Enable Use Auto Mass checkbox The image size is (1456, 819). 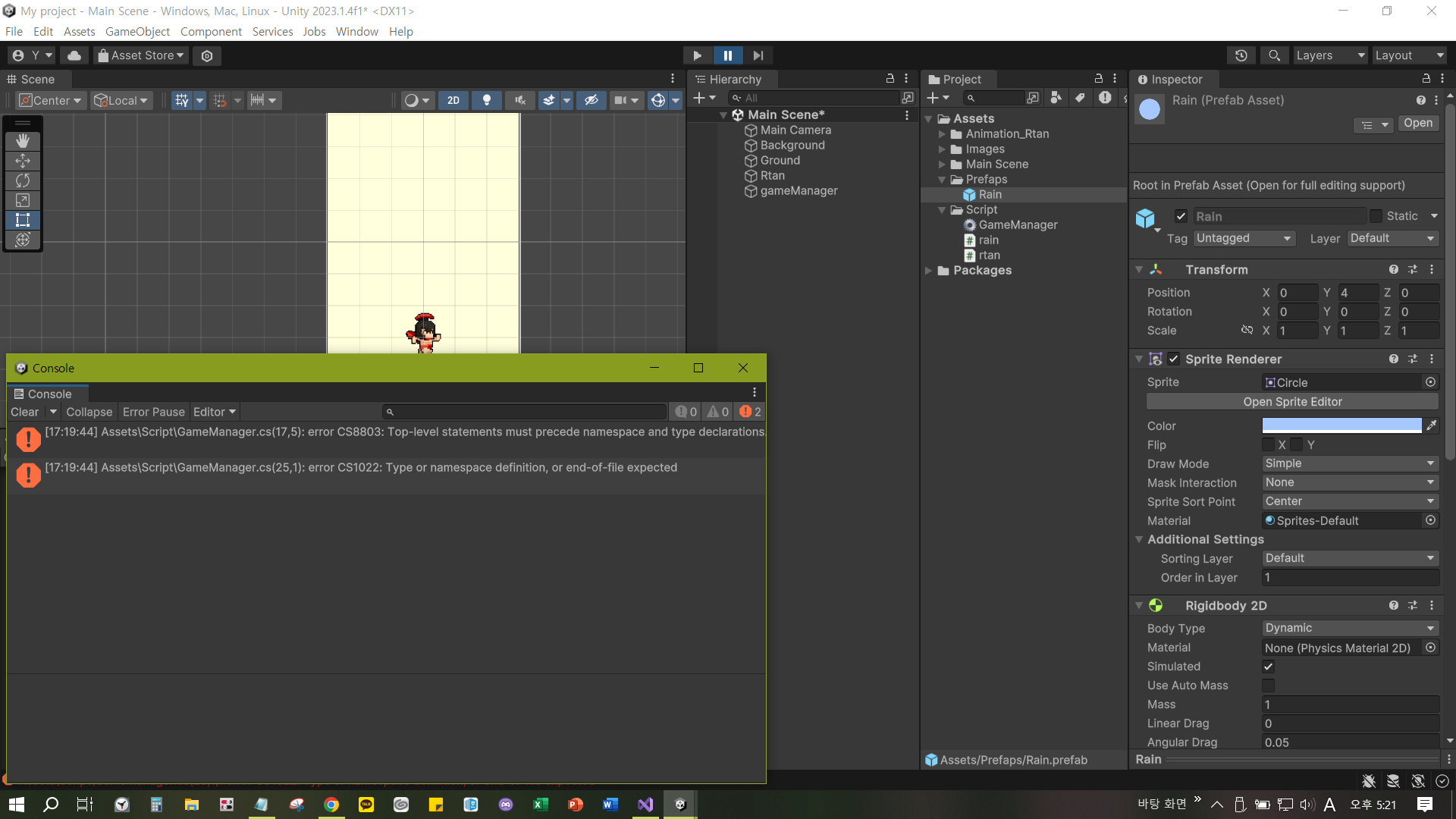1269,686
